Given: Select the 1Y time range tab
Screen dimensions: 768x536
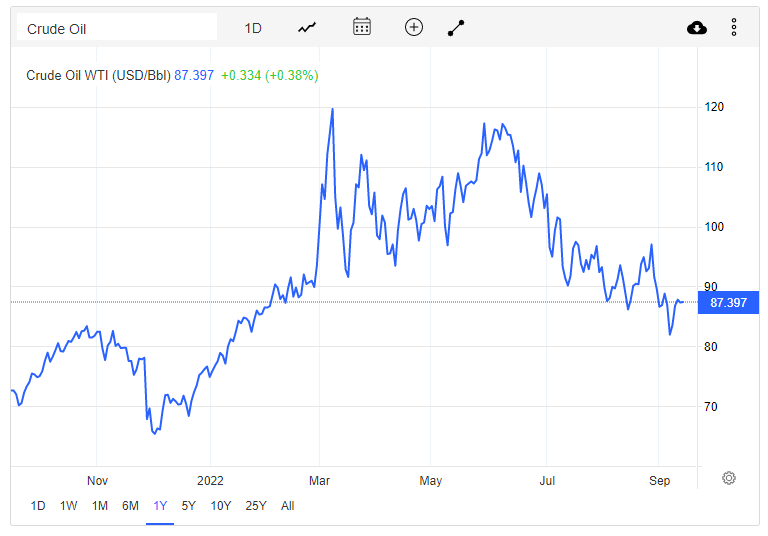Looking at the screenshot, I should click(160, 506).
